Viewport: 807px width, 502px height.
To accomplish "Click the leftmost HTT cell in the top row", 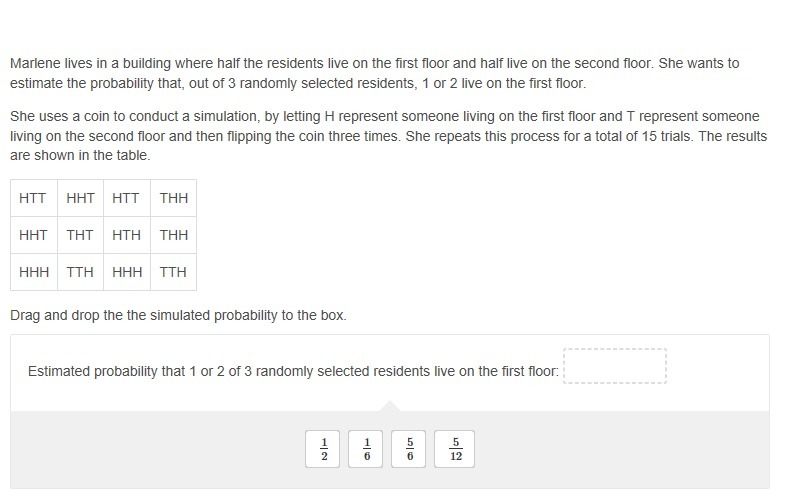I will (x=33, y=198).
